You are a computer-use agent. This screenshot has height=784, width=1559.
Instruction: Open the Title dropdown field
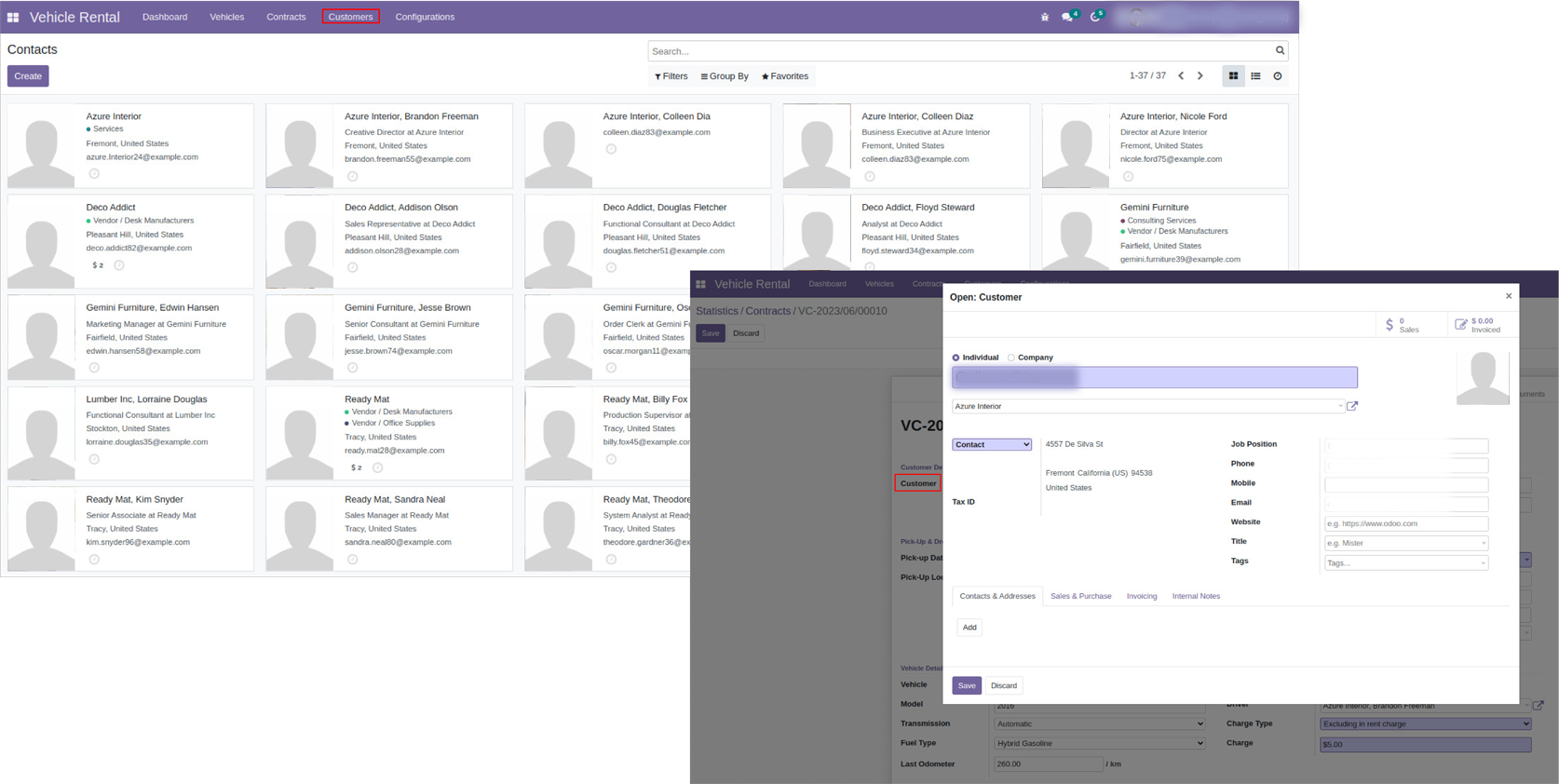pos(1406,543)
